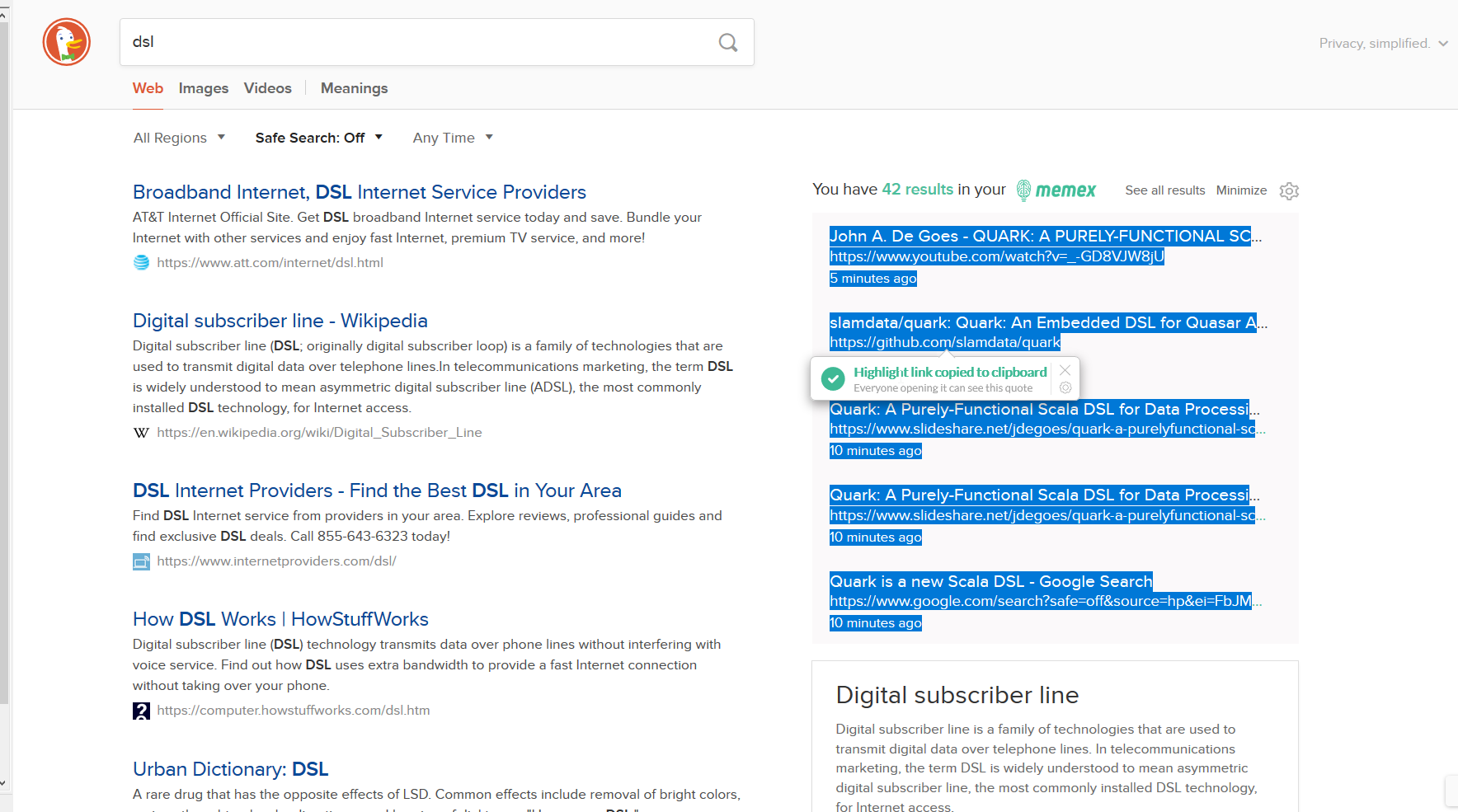
Task: Open the notification settings gear icon
Action: point(1065,387)
